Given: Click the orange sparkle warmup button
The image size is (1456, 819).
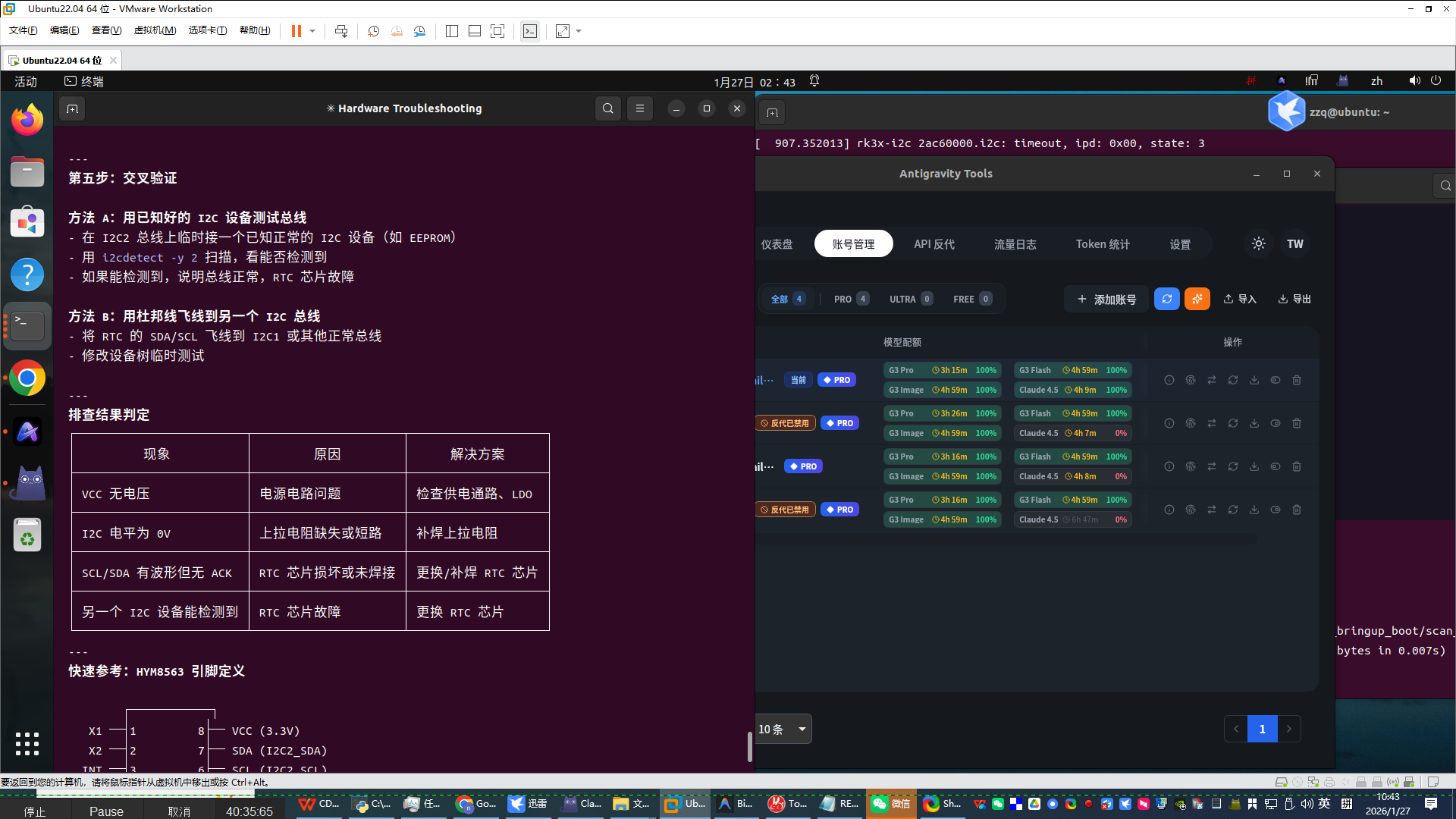Looking at the screenshot, I should coord(1197,299).
